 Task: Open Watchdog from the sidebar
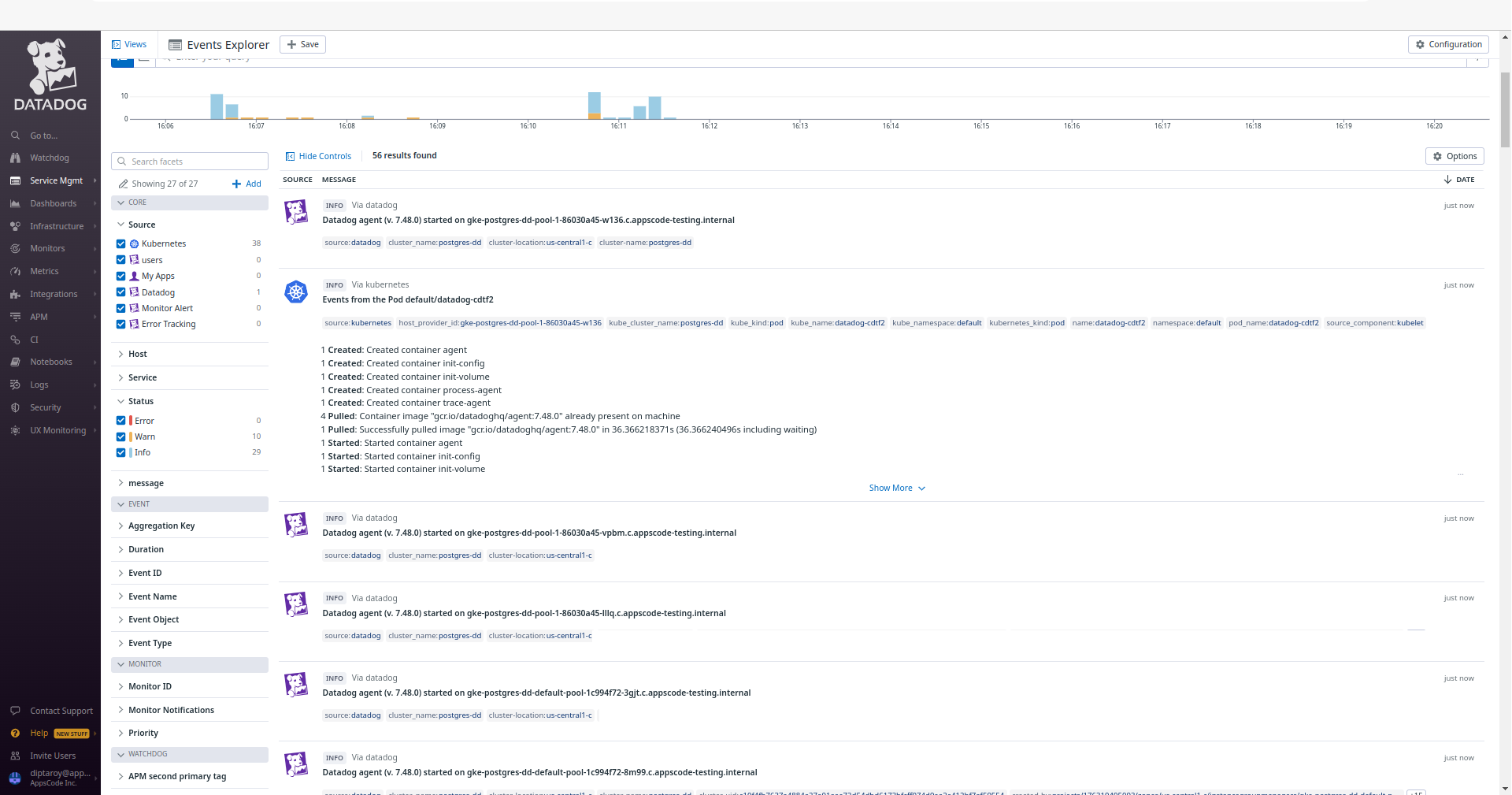tap(48, 158)
